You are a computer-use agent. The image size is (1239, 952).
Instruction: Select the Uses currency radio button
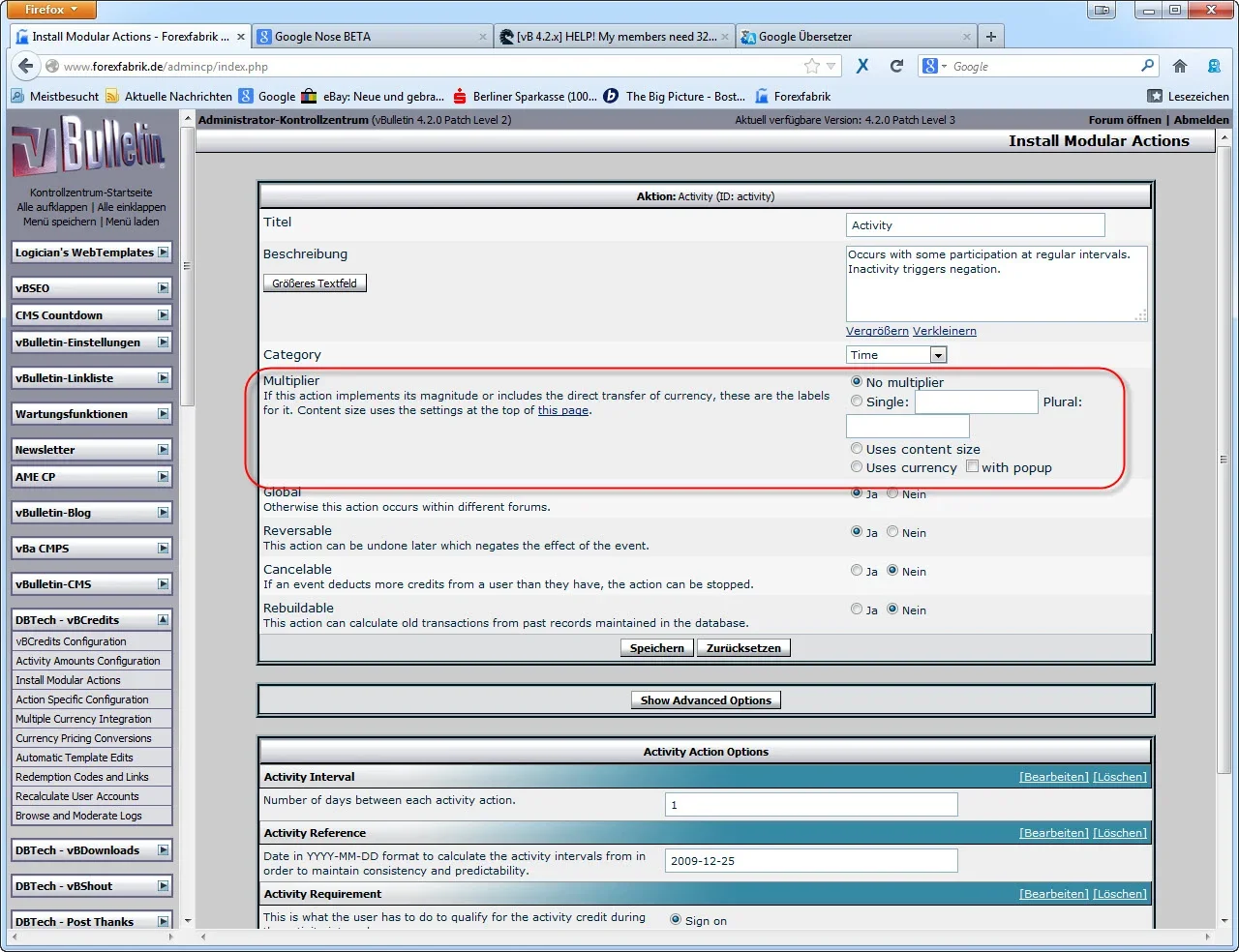[857, 467]
